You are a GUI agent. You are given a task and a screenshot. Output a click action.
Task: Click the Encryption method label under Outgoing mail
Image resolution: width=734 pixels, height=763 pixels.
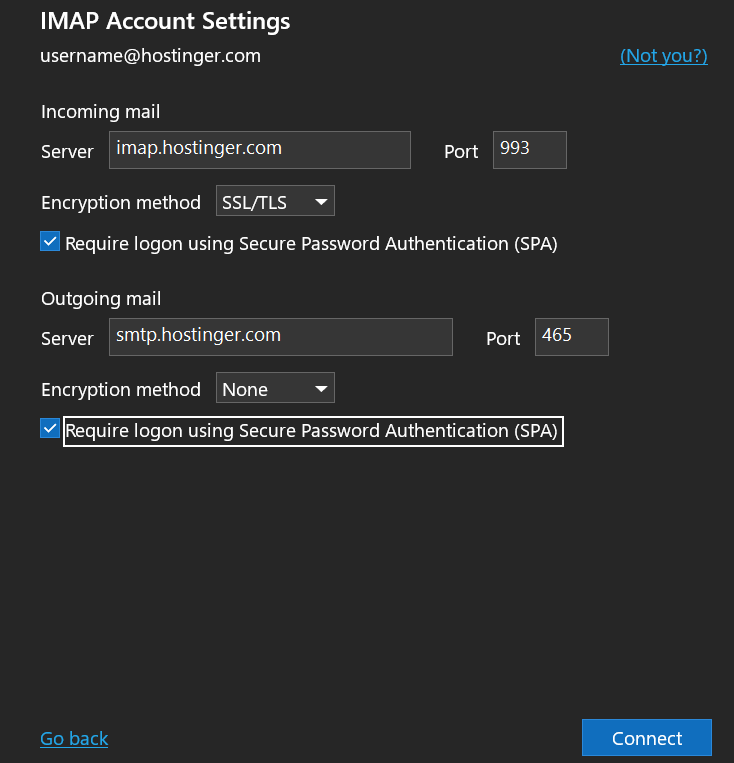(121, 390)
